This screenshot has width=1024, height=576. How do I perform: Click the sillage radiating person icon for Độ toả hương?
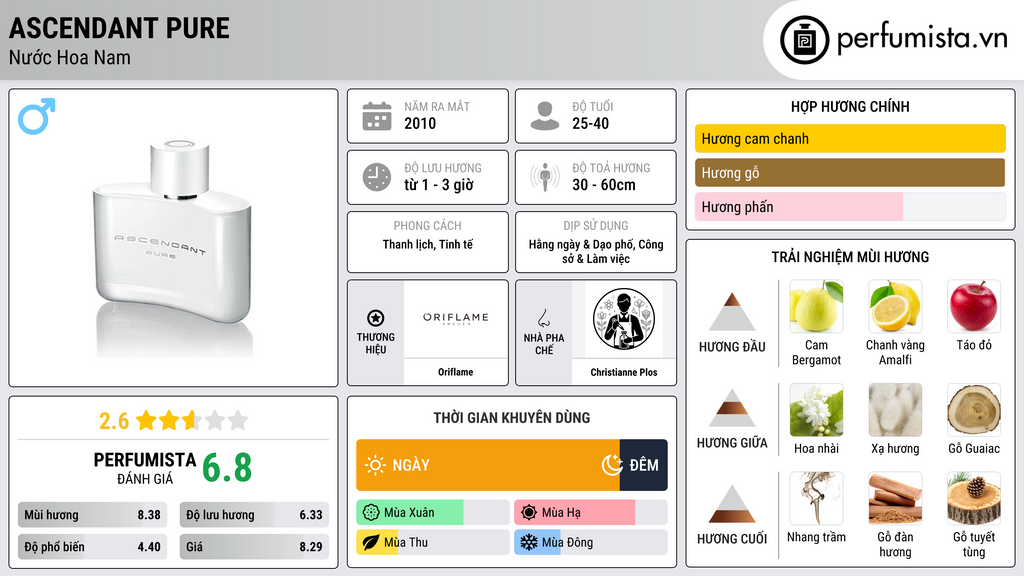point(545,177)
